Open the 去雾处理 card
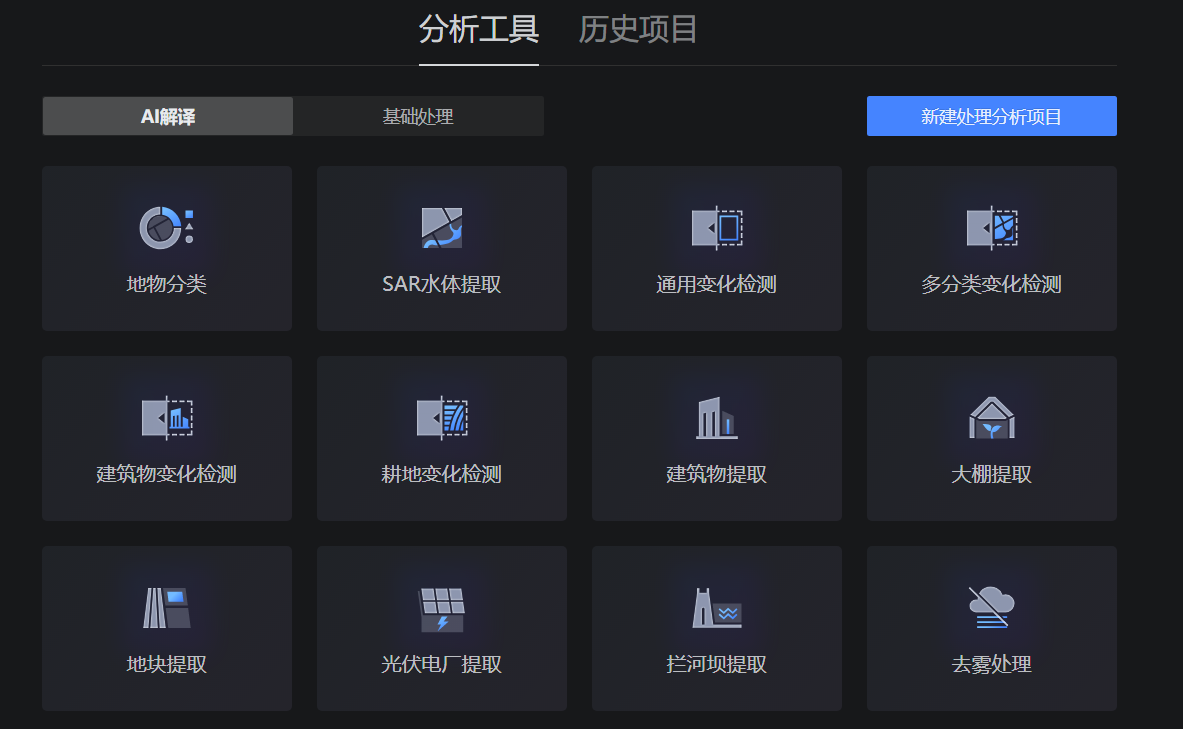1183x729 pixels. coord(991,628)
